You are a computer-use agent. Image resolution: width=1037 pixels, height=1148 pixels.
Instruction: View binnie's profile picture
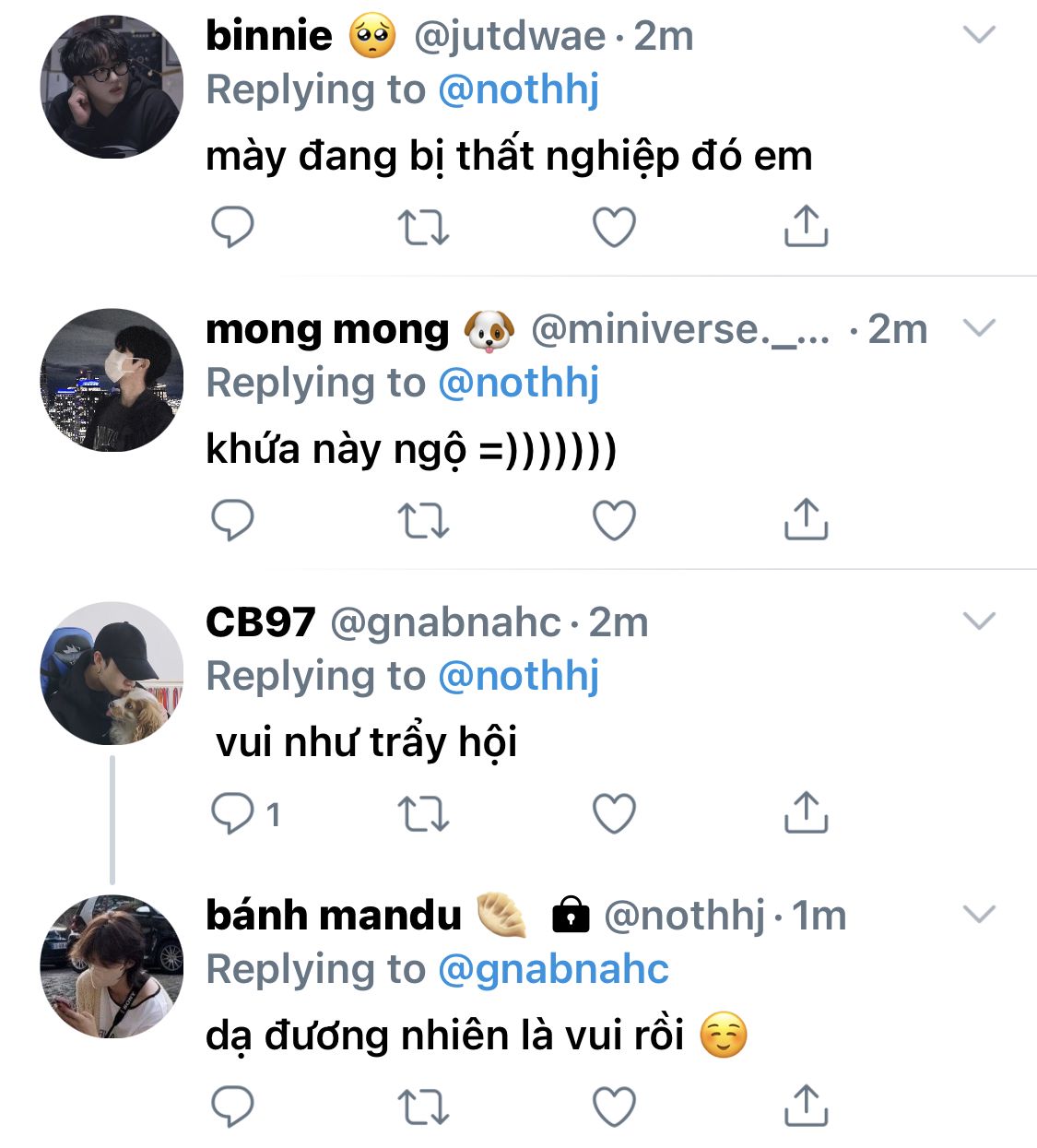point(112,87)
